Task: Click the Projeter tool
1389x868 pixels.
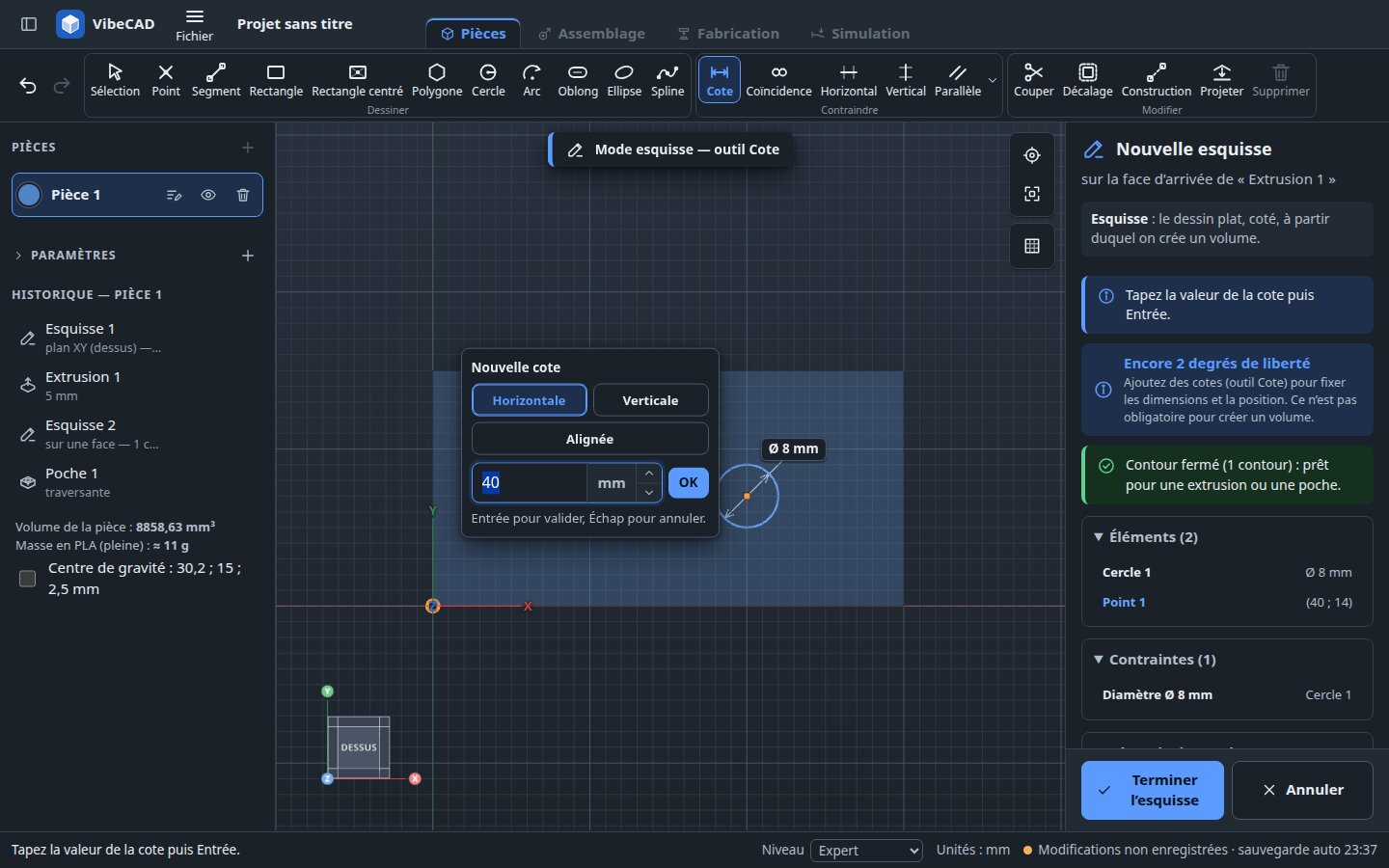Action: (x=1221, y=81)
